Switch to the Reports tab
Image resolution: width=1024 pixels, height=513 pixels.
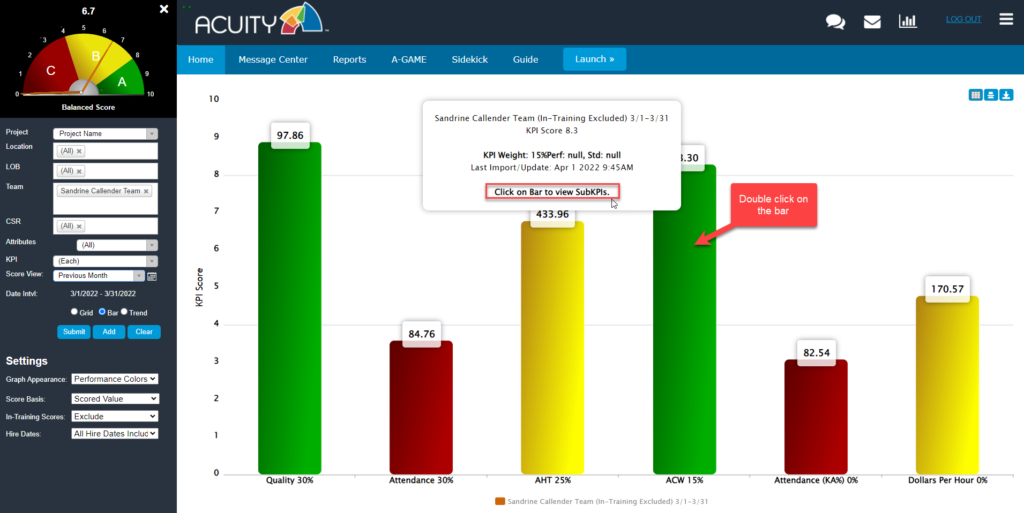click(x=349, y=60)
